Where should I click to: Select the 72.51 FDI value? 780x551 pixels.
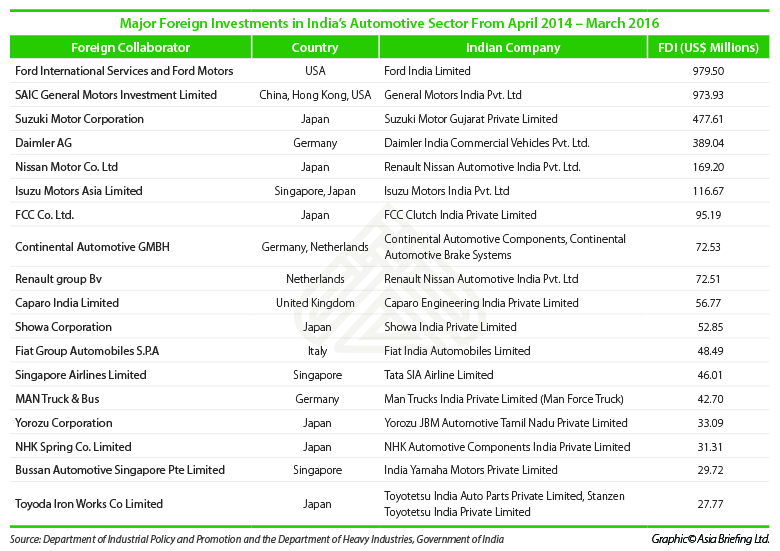click(x=708, y=279)
